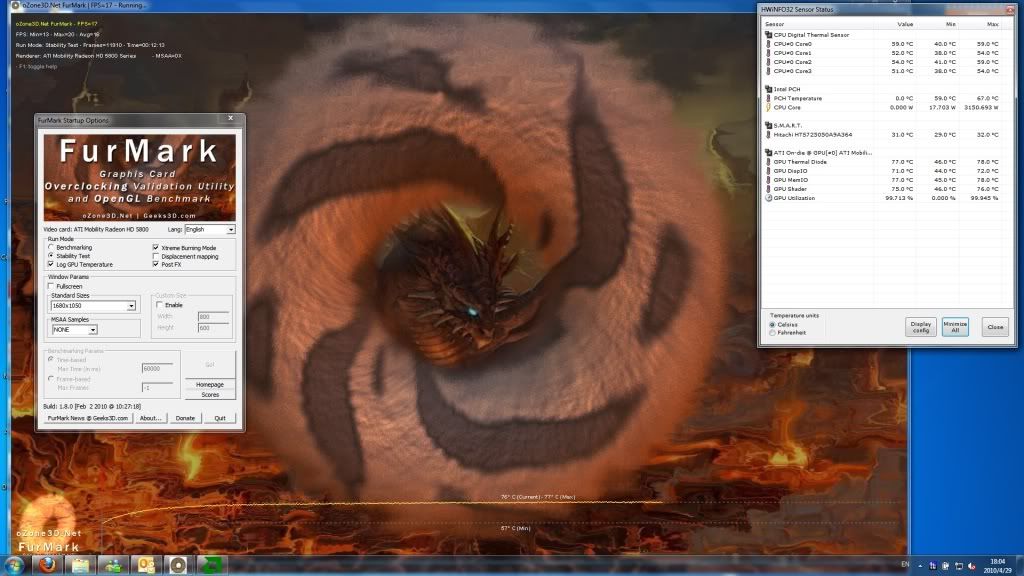Select the GPU Utilization sensor row label
1024x576 pixels.
[794, 198]
